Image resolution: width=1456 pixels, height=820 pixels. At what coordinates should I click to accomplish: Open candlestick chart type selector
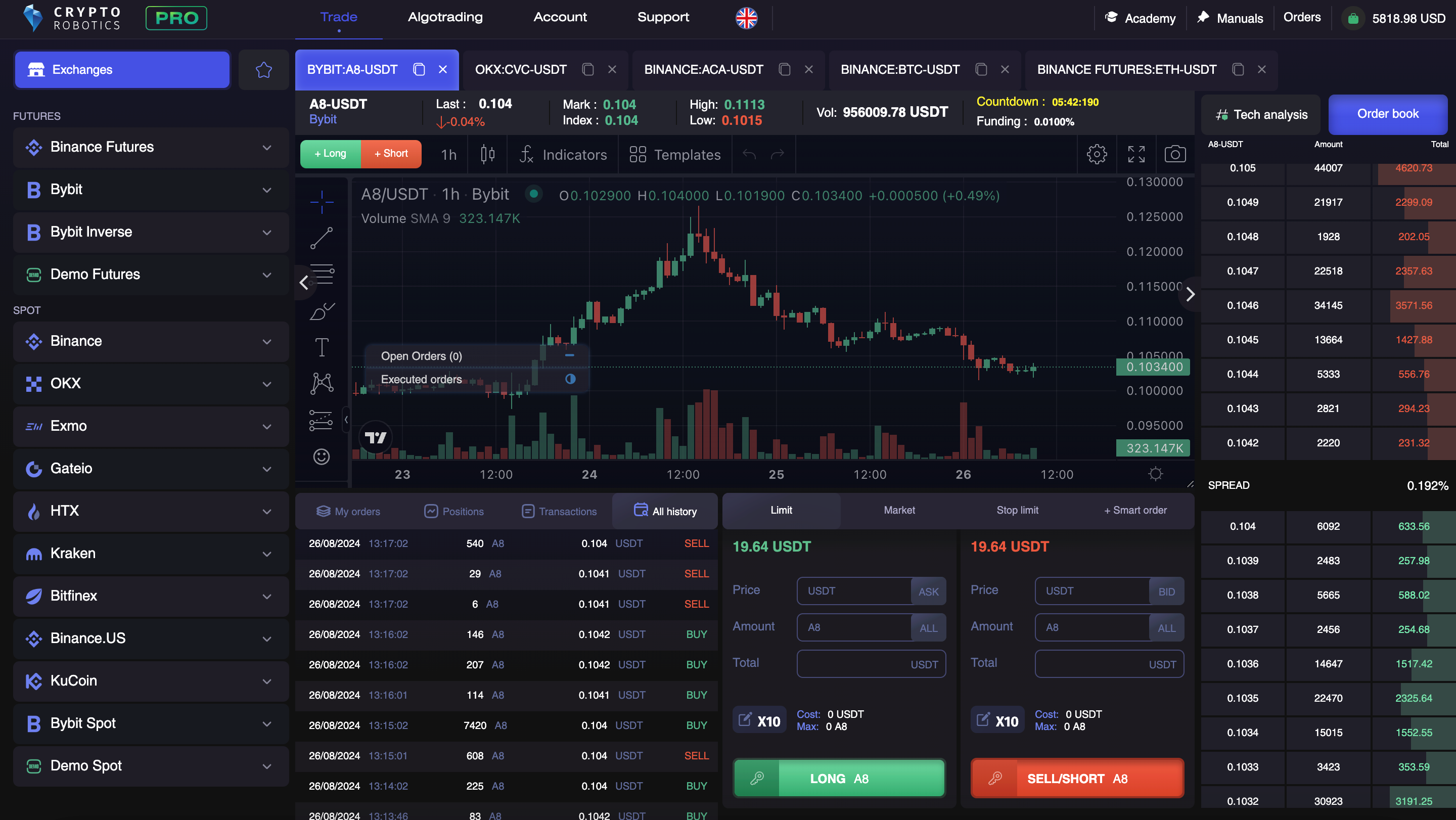487,154
